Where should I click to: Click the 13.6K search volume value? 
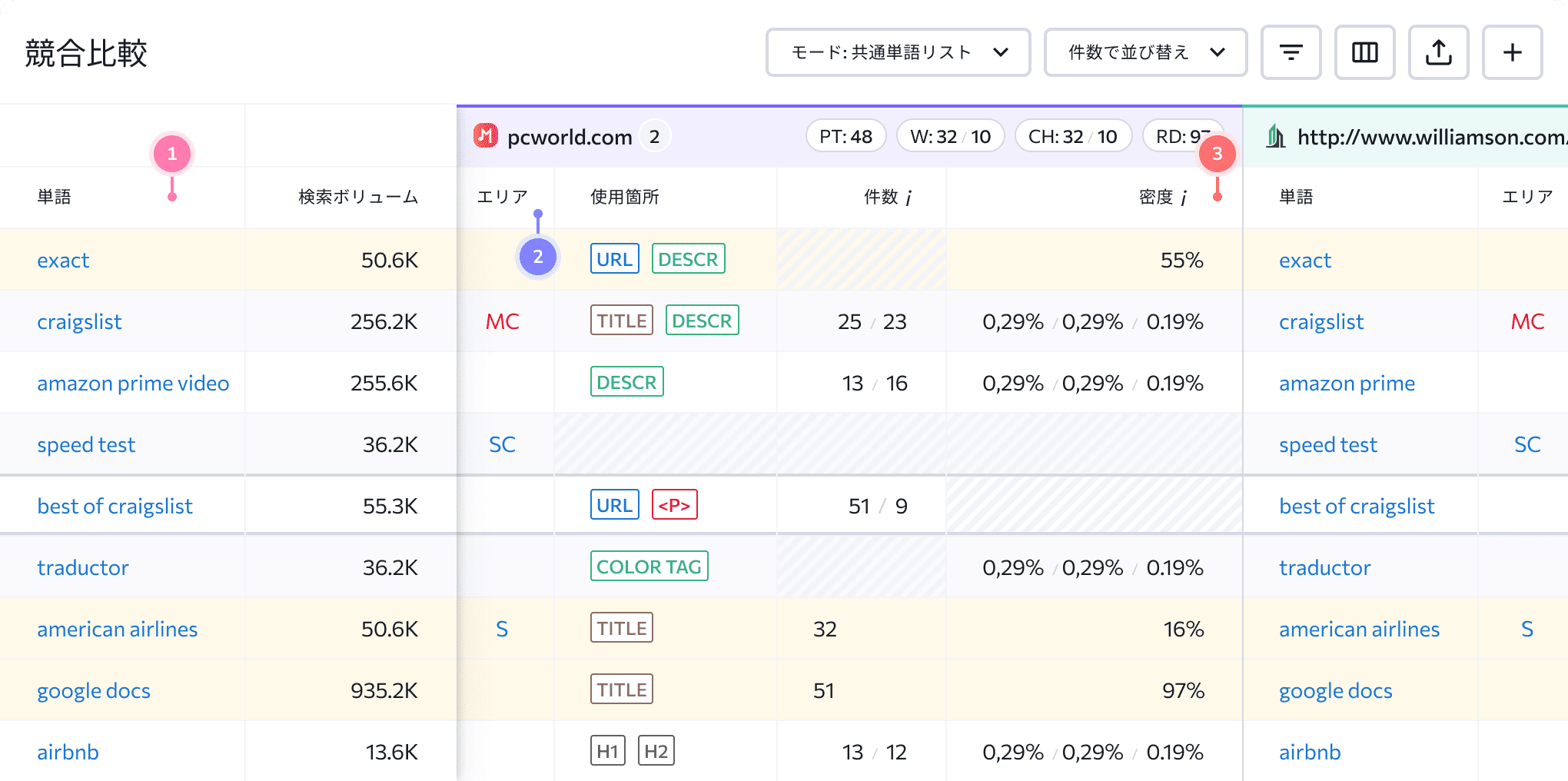(392, 752)
